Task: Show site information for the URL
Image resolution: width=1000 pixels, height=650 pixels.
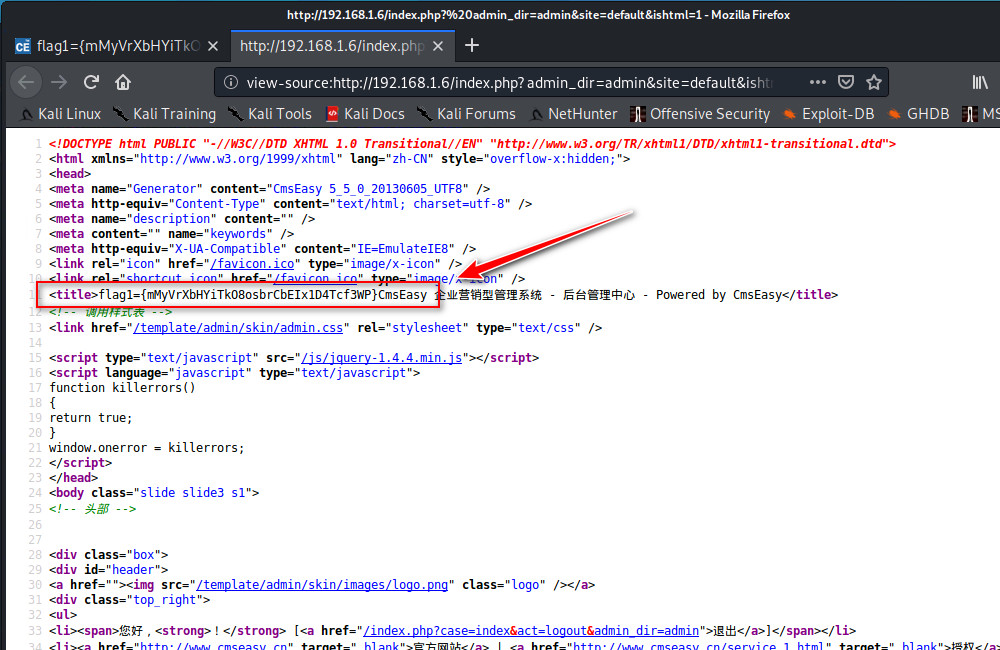Action: click(231, 82)
